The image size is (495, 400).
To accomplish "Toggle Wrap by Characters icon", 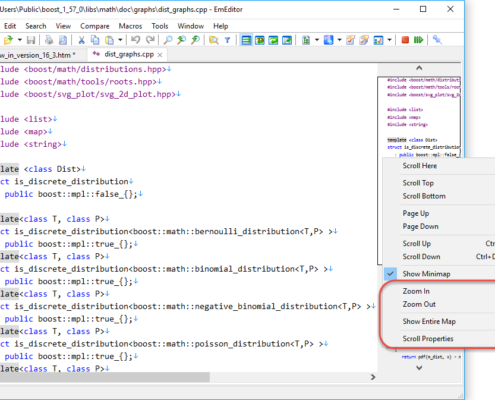I will (x=260, y=40).
